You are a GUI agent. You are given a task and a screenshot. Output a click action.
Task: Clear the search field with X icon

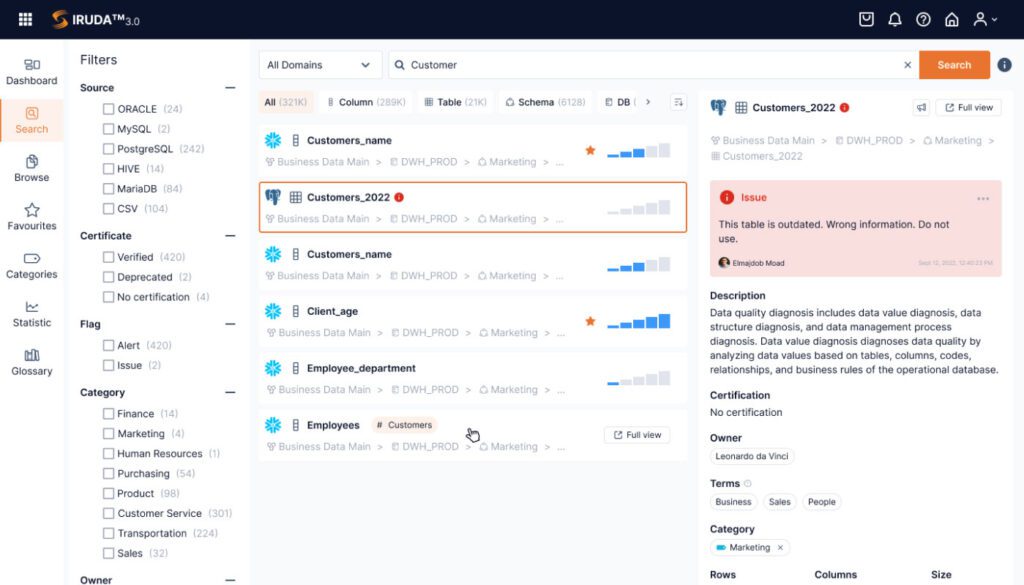(908, 65)
